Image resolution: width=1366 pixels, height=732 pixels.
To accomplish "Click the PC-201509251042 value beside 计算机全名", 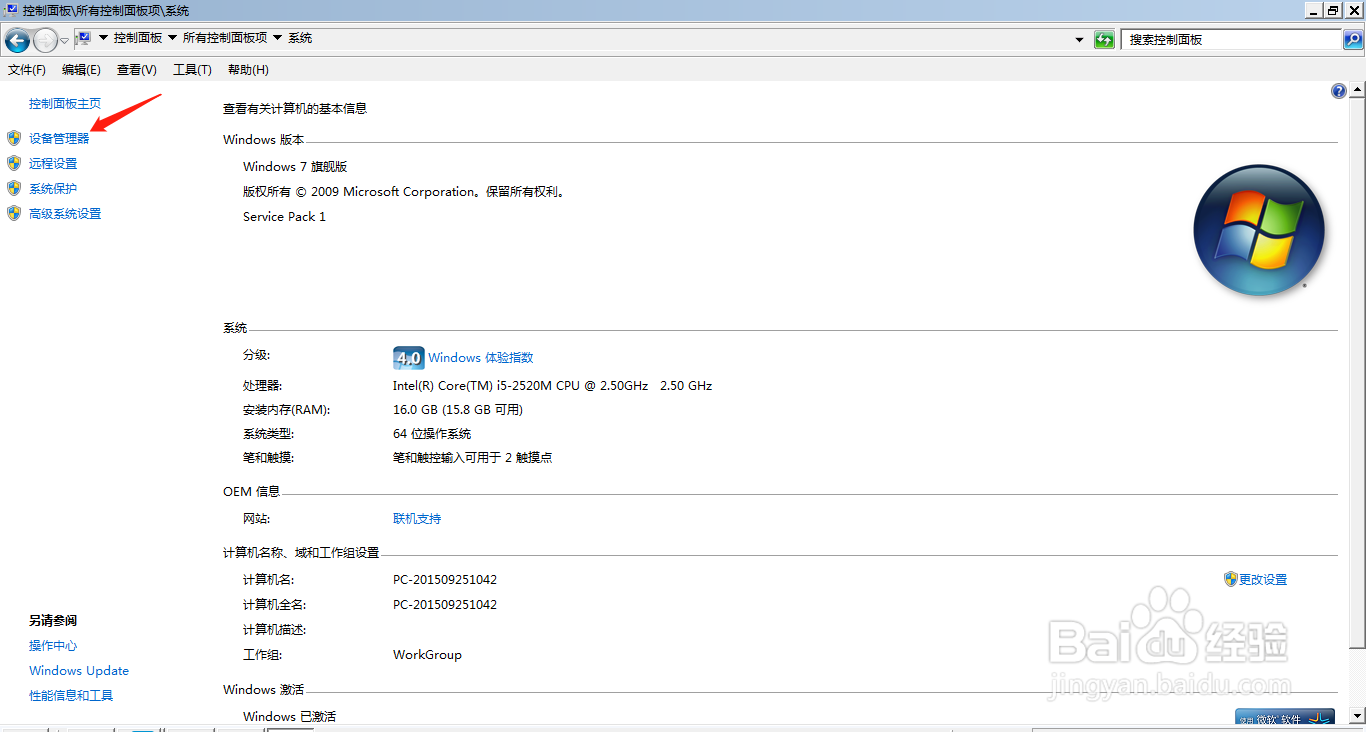I will (x=445, y=605).
